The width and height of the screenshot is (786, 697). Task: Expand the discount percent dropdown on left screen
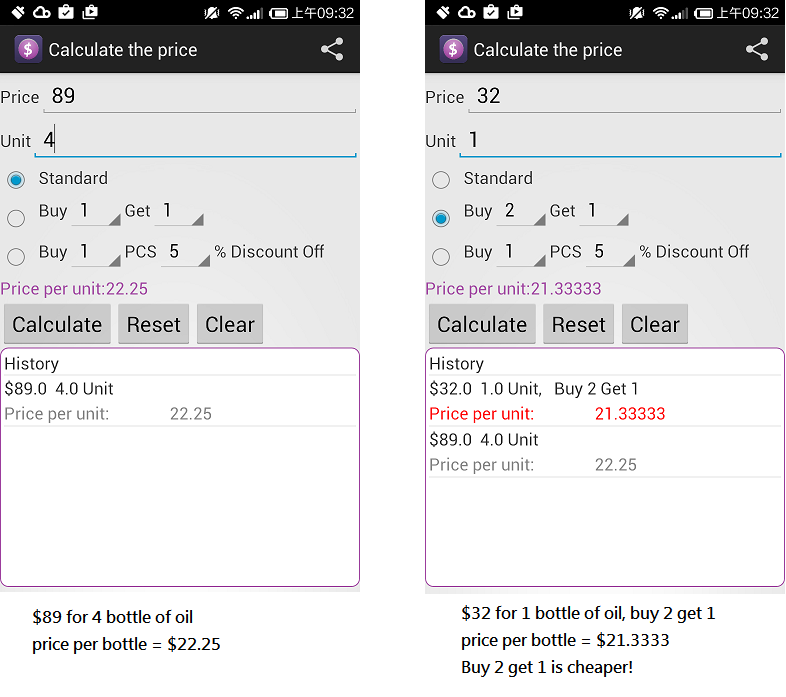(185, 253)
